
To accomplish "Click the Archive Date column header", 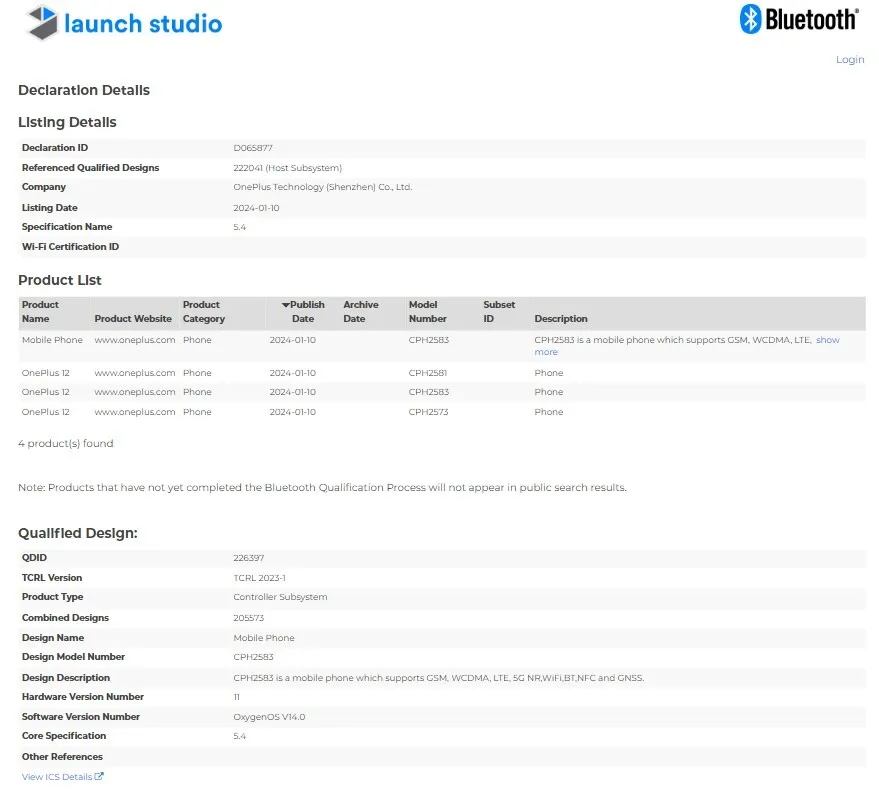I will [x=360, y=311].
